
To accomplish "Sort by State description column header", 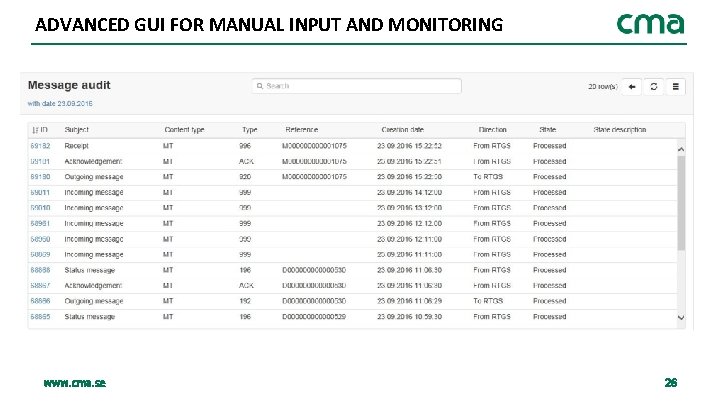I will [620, 130].
